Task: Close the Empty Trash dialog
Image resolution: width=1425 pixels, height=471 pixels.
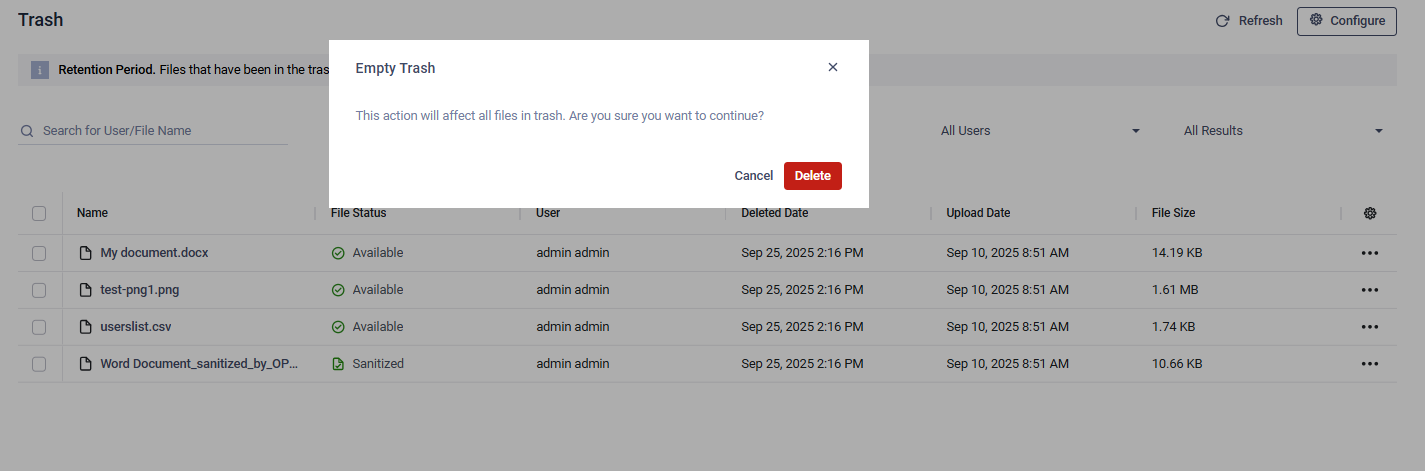Action: pyautogui.click(x=833, y=67)
